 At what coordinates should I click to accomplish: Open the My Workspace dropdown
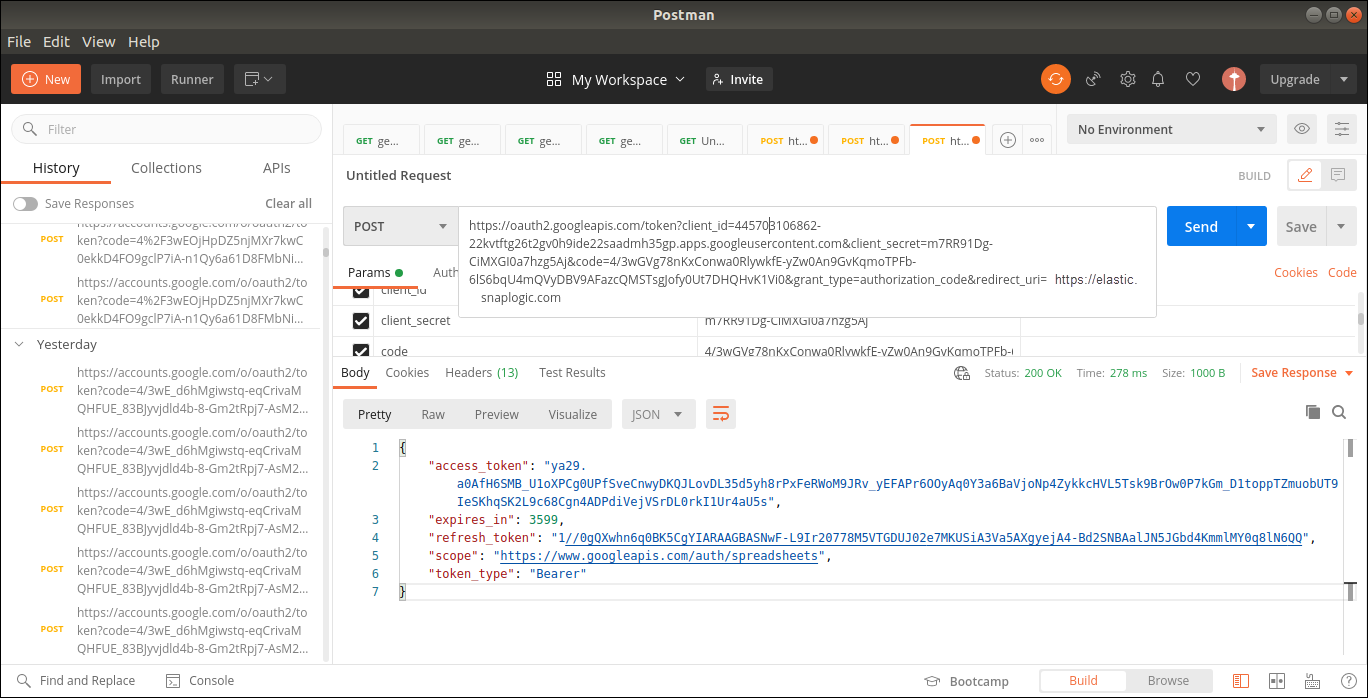(x=616, y=79)
